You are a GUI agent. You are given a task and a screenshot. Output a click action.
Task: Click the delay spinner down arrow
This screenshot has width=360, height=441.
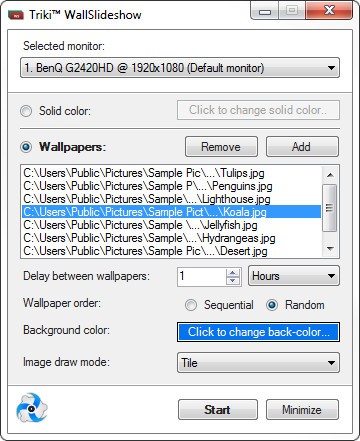(233, 281)
